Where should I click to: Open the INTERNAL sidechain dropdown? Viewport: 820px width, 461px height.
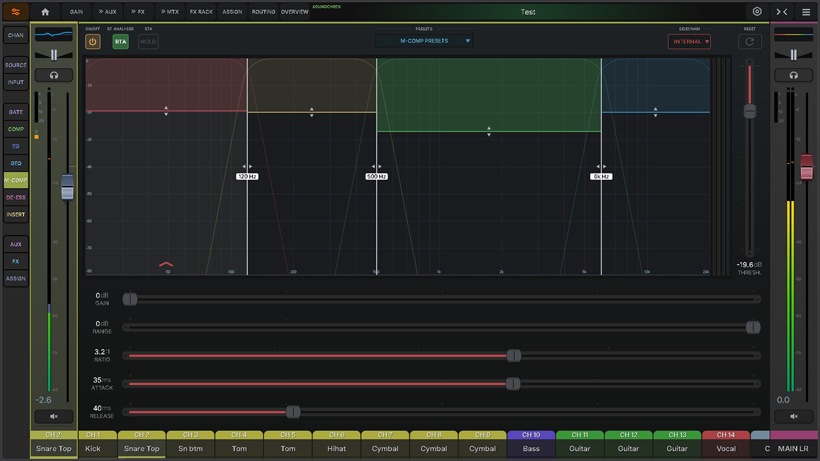tap(689, 41)
